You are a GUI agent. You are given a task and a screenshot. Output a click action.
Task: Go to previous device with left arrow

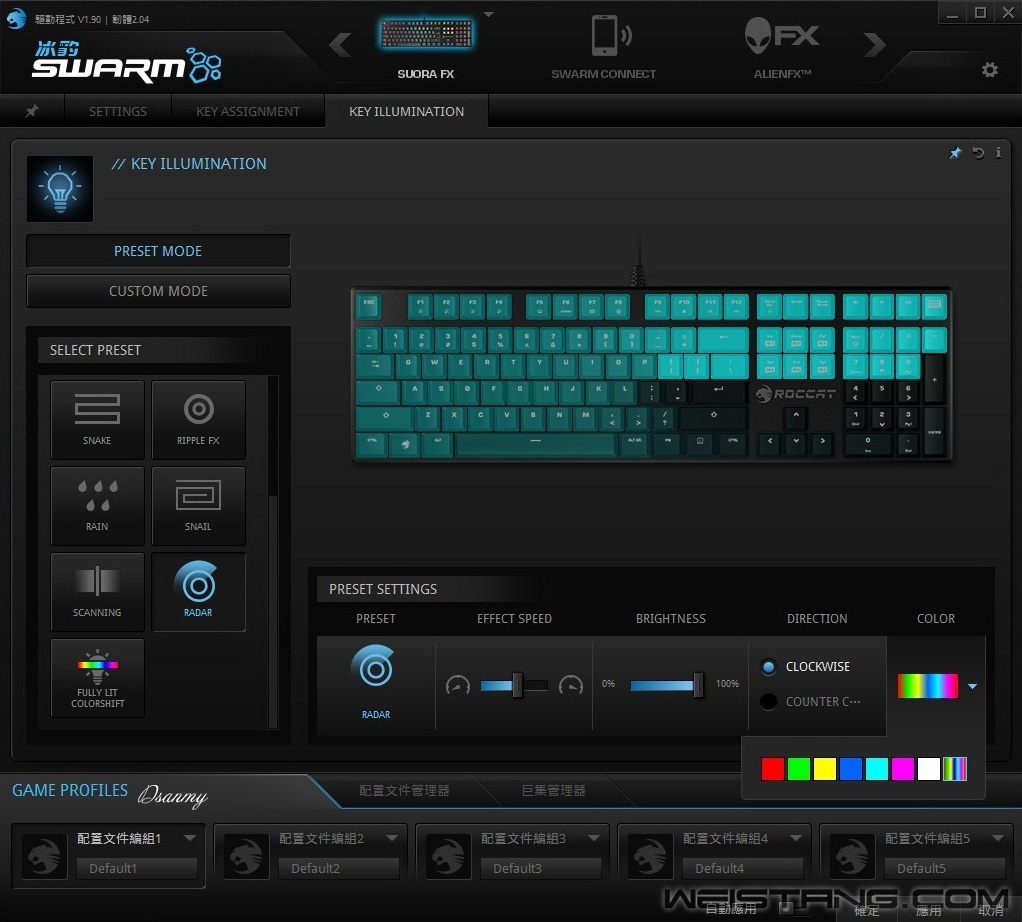click(340, 45)
